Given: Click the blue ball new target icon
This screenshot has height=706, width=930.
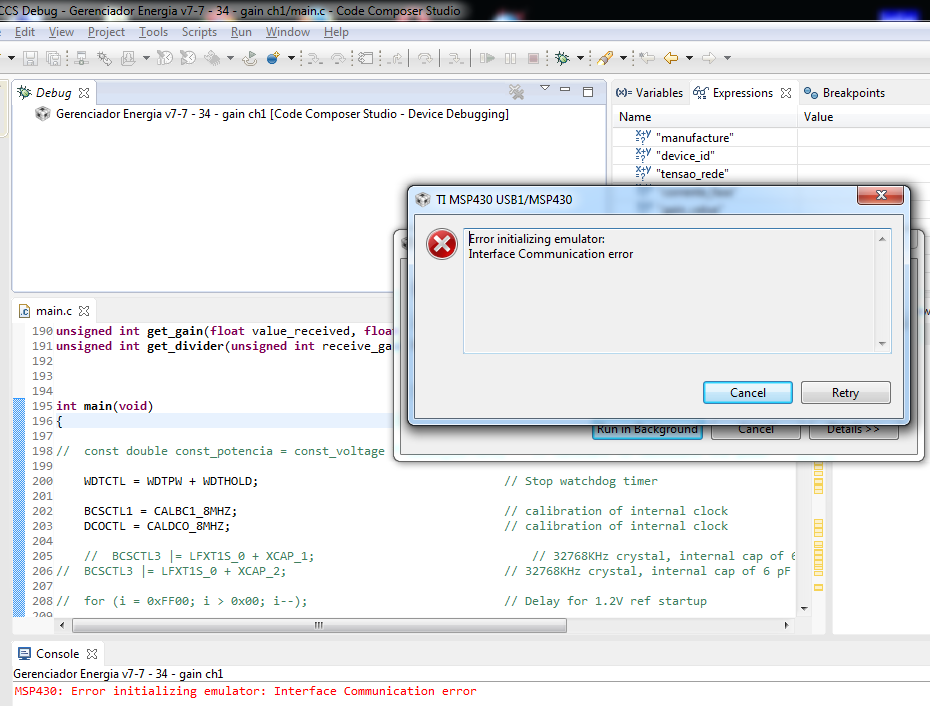Looking at the screenshot, I should tap(273, 58).
